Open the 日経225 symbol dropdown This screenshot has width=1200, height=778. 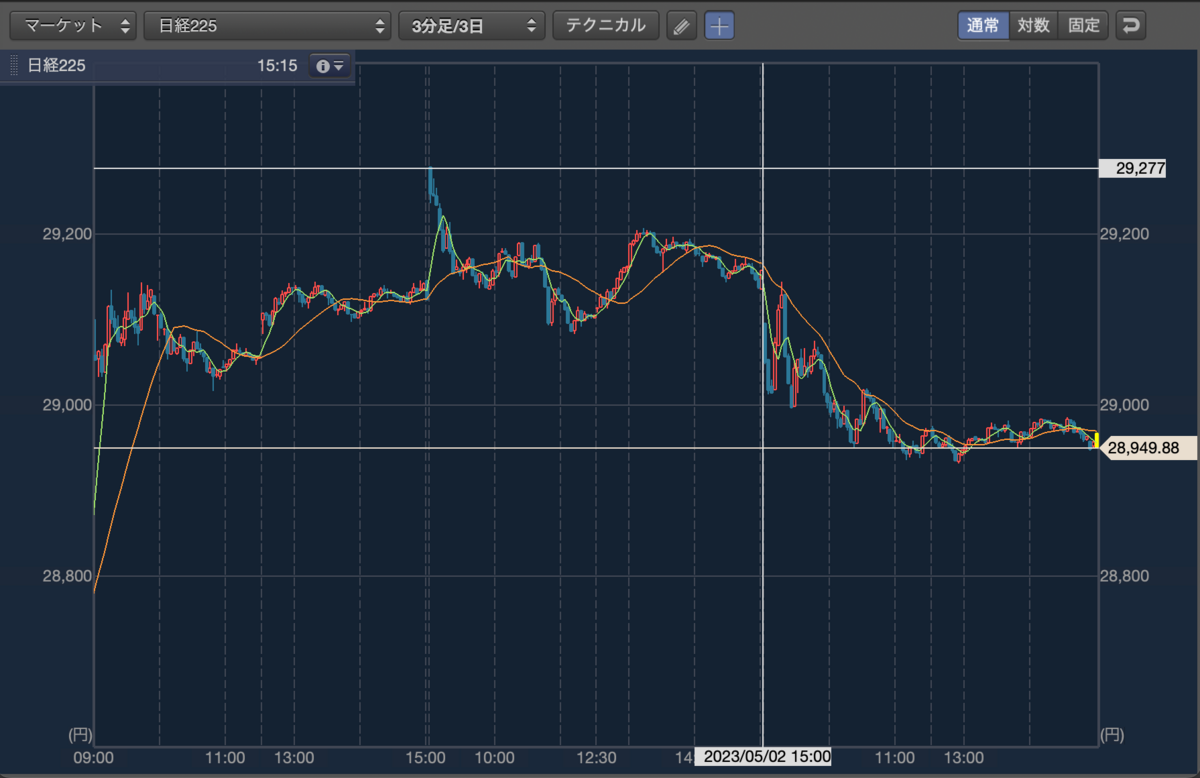(267, 26)
